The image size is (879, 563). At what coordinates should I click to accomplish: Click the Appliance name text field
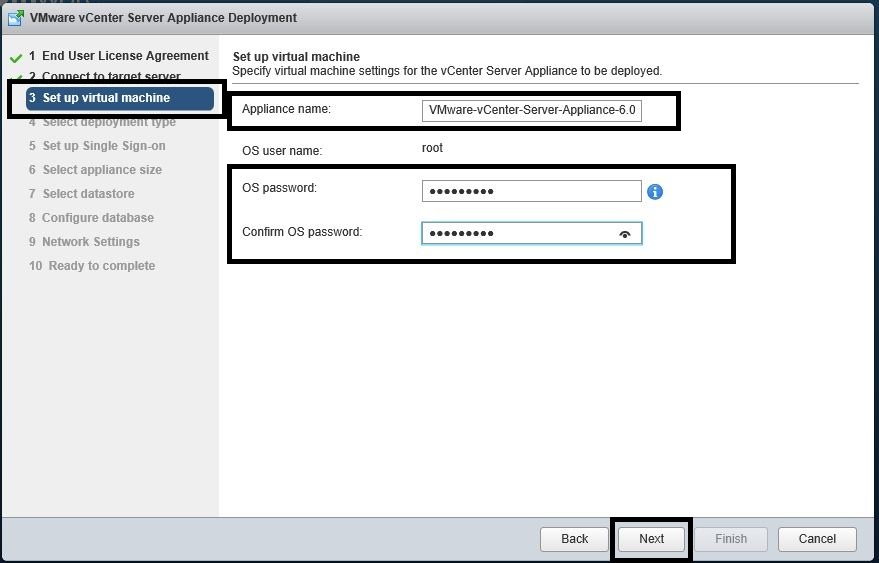tap(531, 110)
